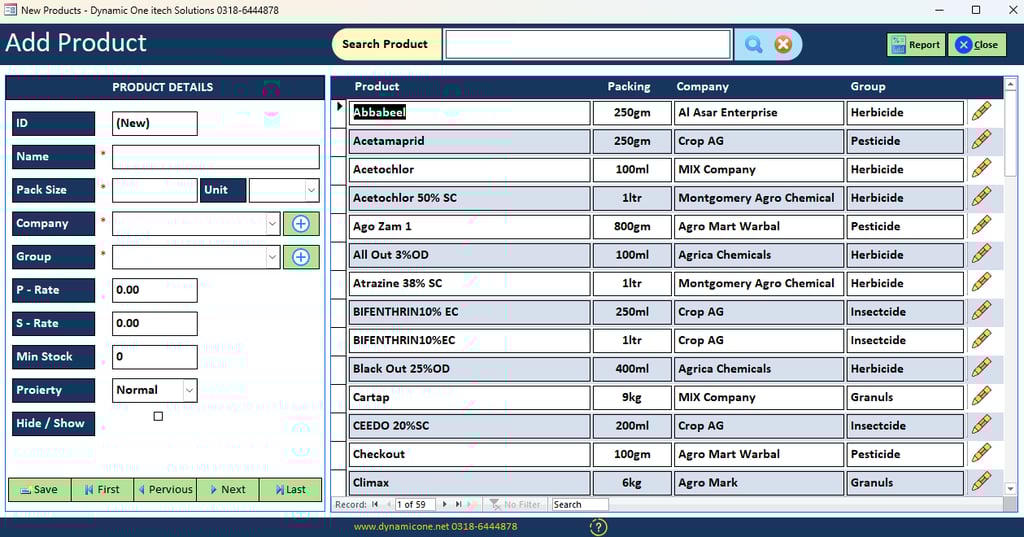The image size is (1024, 537).
Task: Click the No Filter indicator
Action: [515, 504]
